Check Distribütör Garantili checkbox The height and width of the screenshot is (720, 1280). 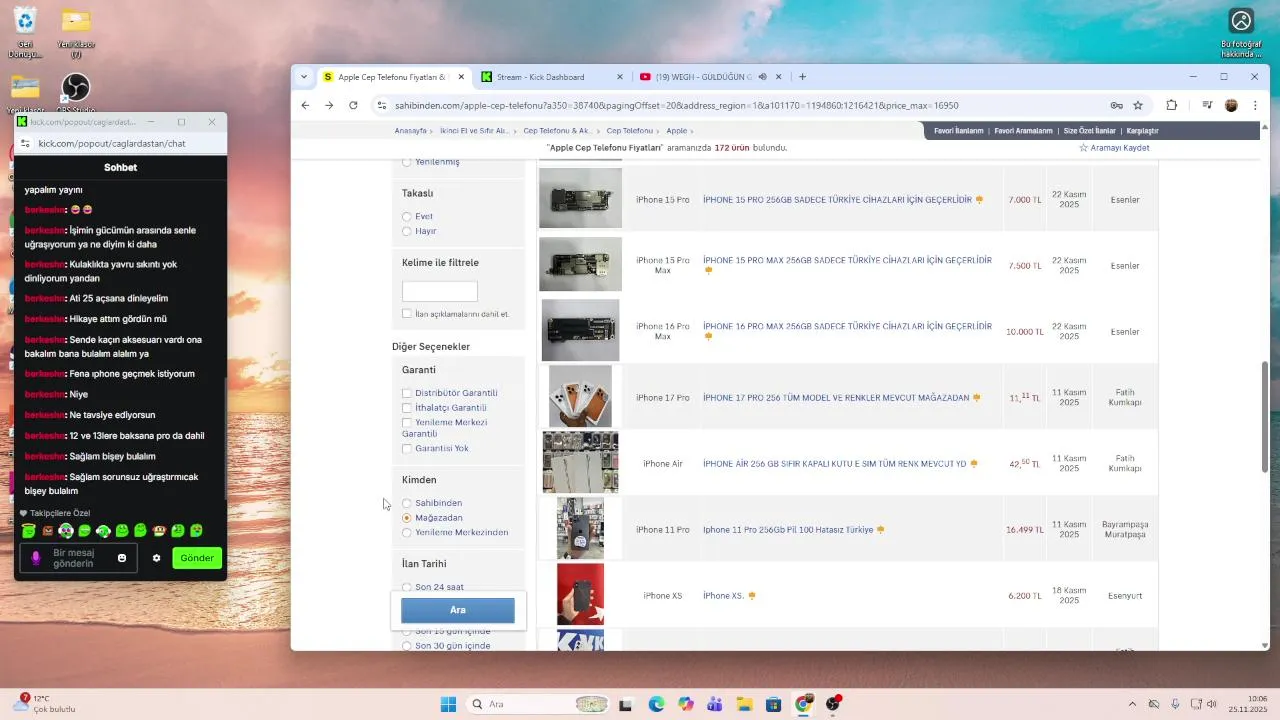click(x=407, y=393)
